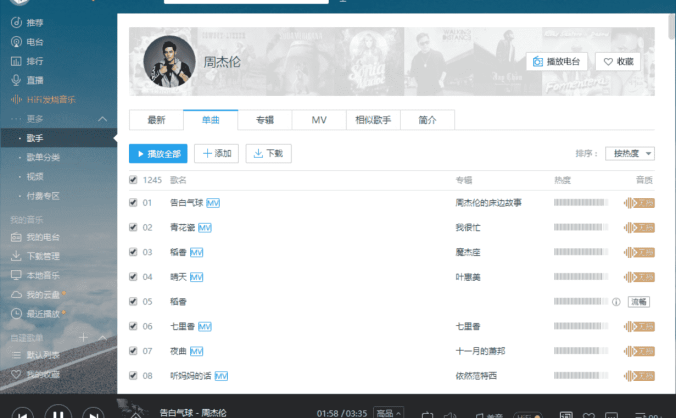Uncheck the checkbox for song 01 告白气球

point(133,203)
